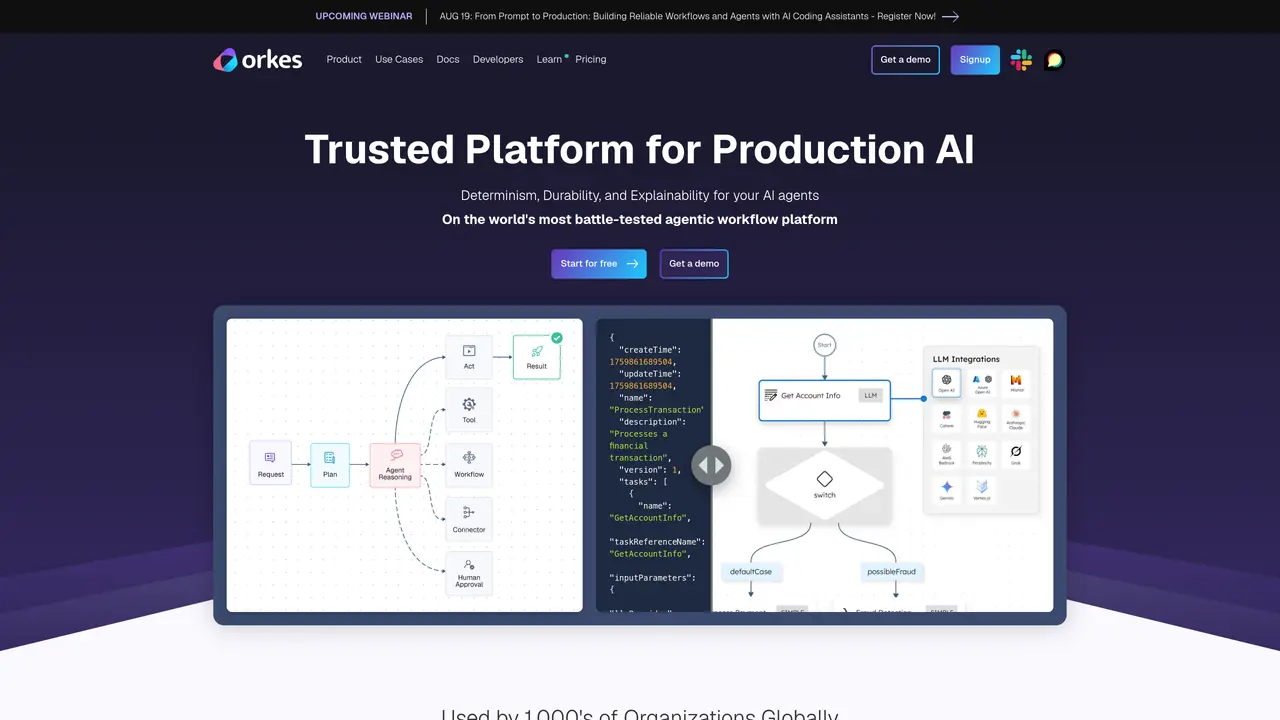Click the switch node in workflow diagram

tap(824, 486)
